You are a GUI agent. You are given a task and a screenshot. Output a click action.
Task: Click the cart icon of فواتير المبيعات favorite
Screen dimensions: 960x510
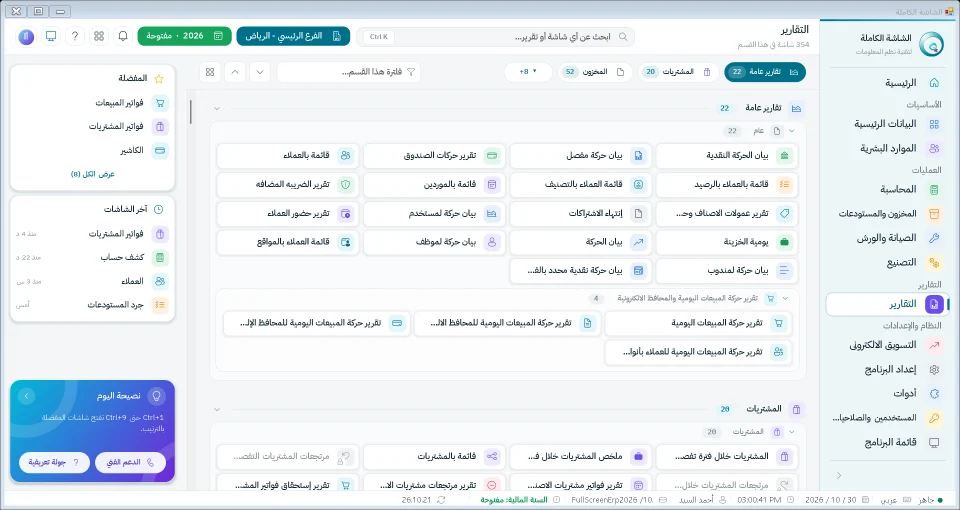(x=160, y=103)
